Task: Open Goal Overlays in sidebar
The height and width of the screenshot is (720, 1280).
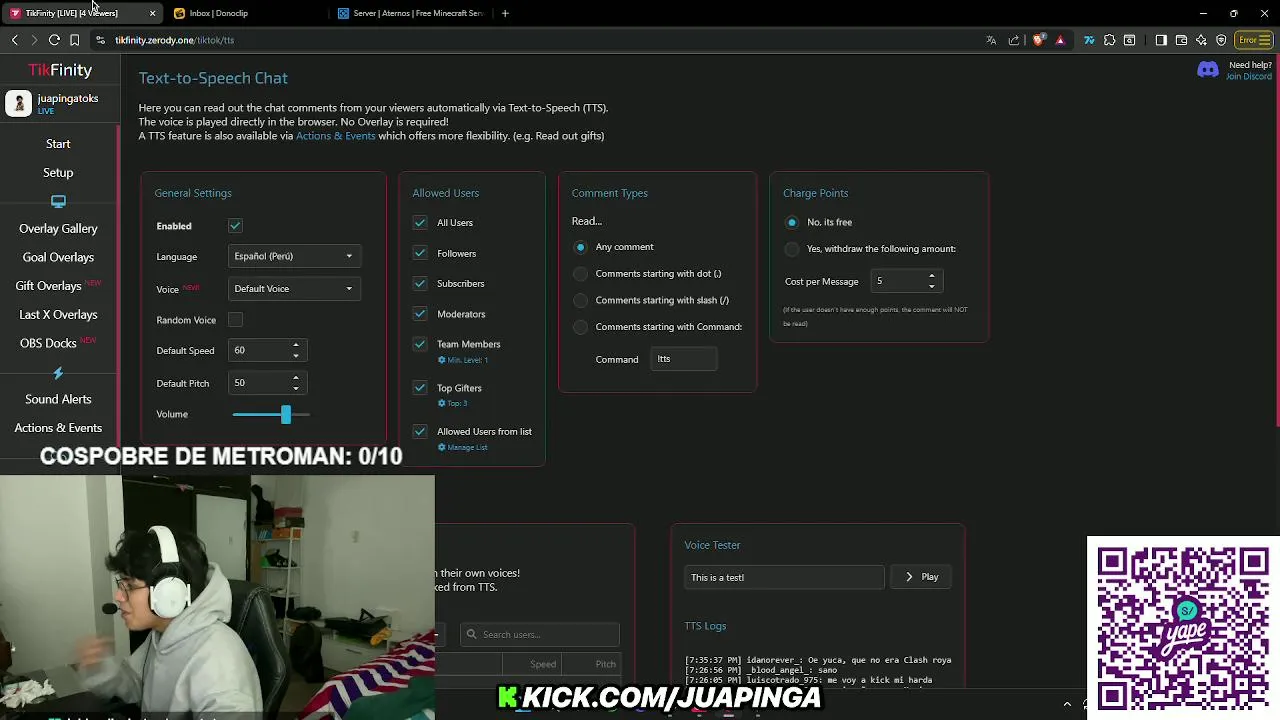Action: pos(58,257)
